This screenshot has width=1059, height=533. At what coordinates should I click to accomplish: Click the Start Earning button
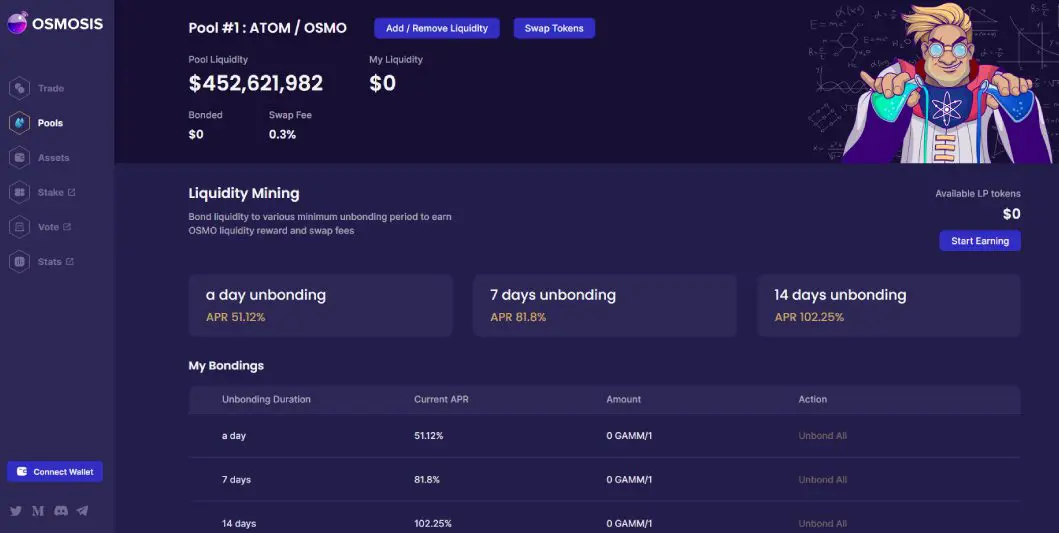(x=980, y=240)
